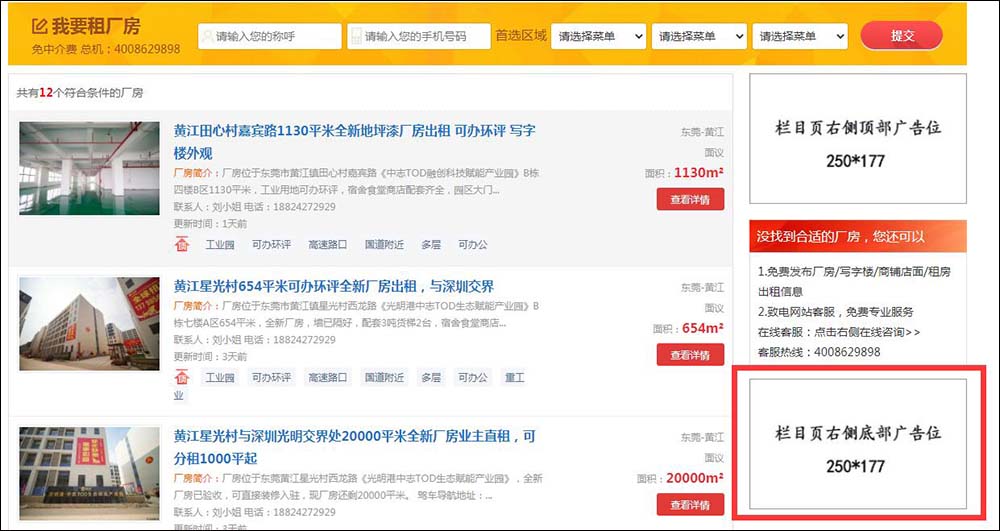Click the 可办环评 tag in the 1130平米 listing
Screen dimensions: 1000x531
click(271, 244)
